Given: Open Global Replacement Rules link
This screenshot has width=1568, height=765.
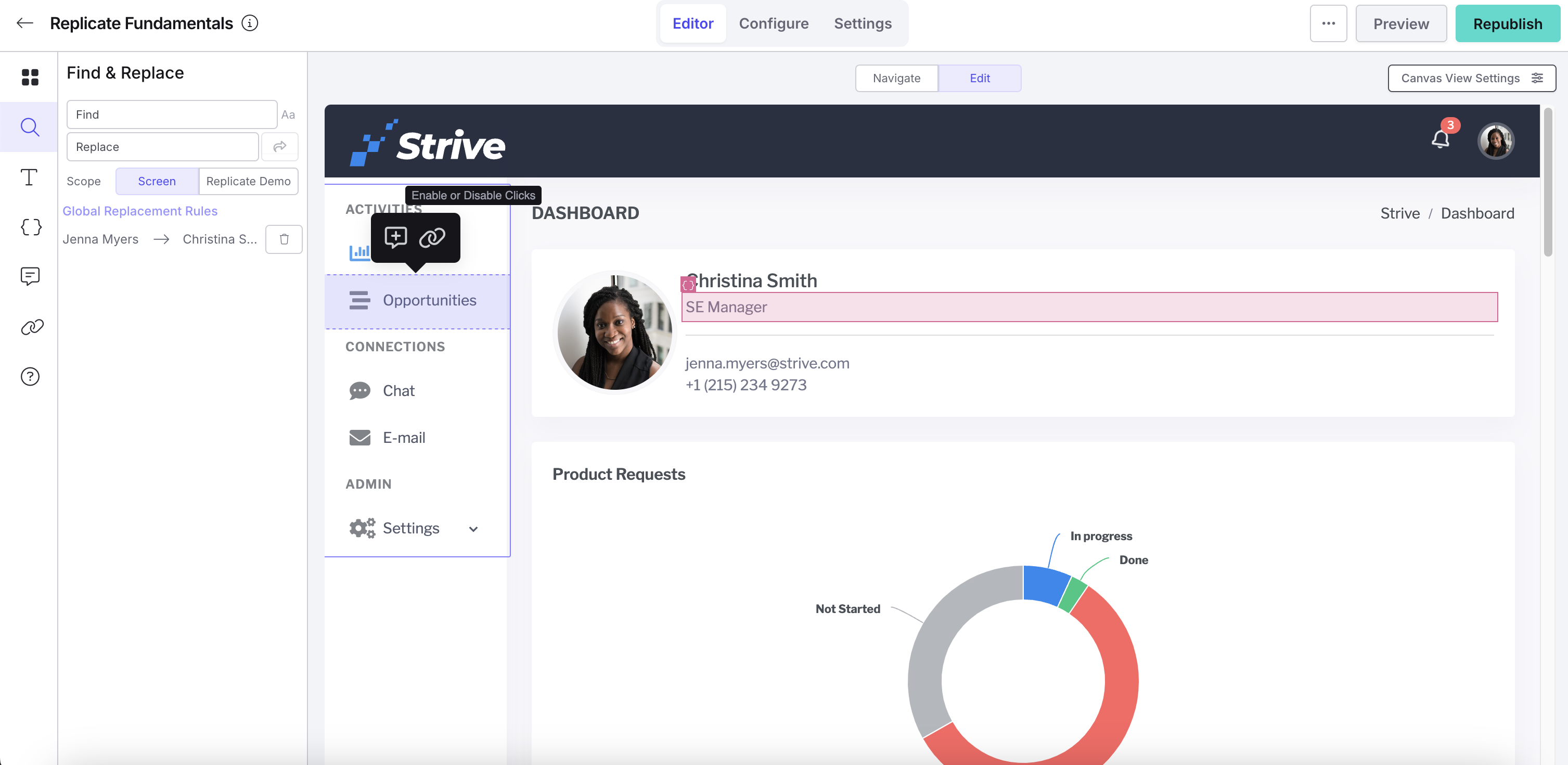Looking at the screenshot, I should click(140, 211).
